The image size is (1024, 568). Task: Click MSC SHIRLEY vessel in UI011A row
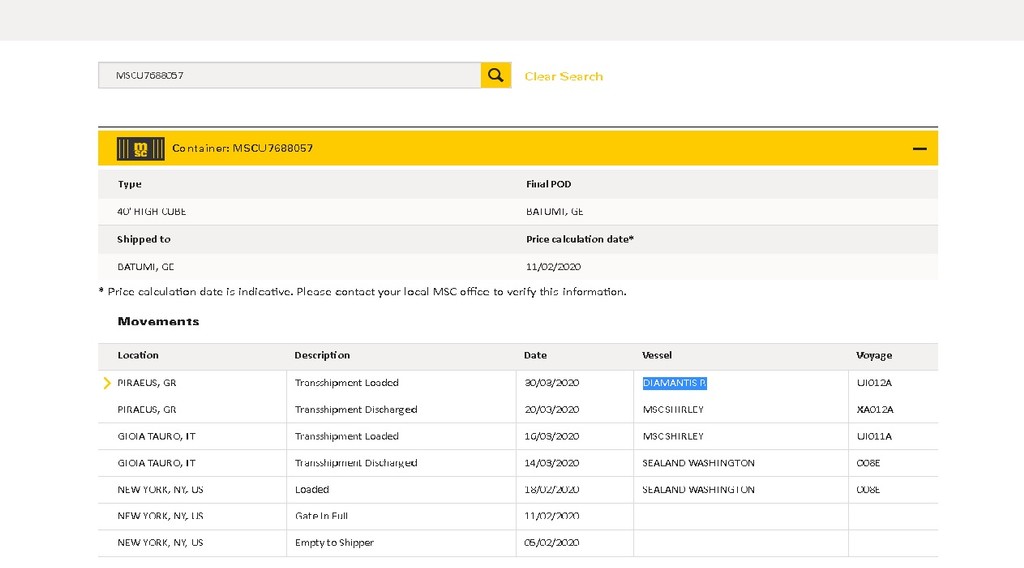click(673, 436)
